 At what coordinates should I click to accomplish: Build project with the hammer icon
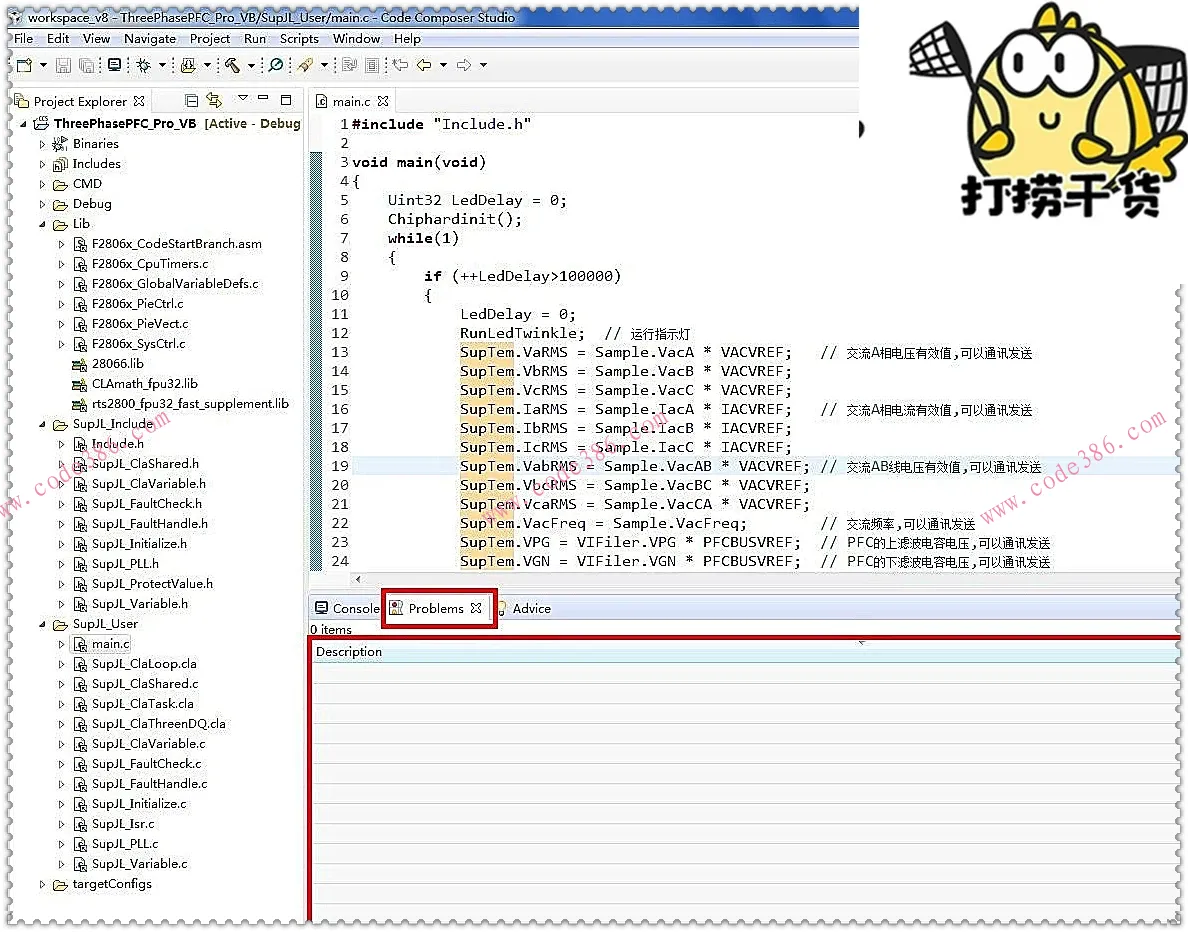pos(233,65)
